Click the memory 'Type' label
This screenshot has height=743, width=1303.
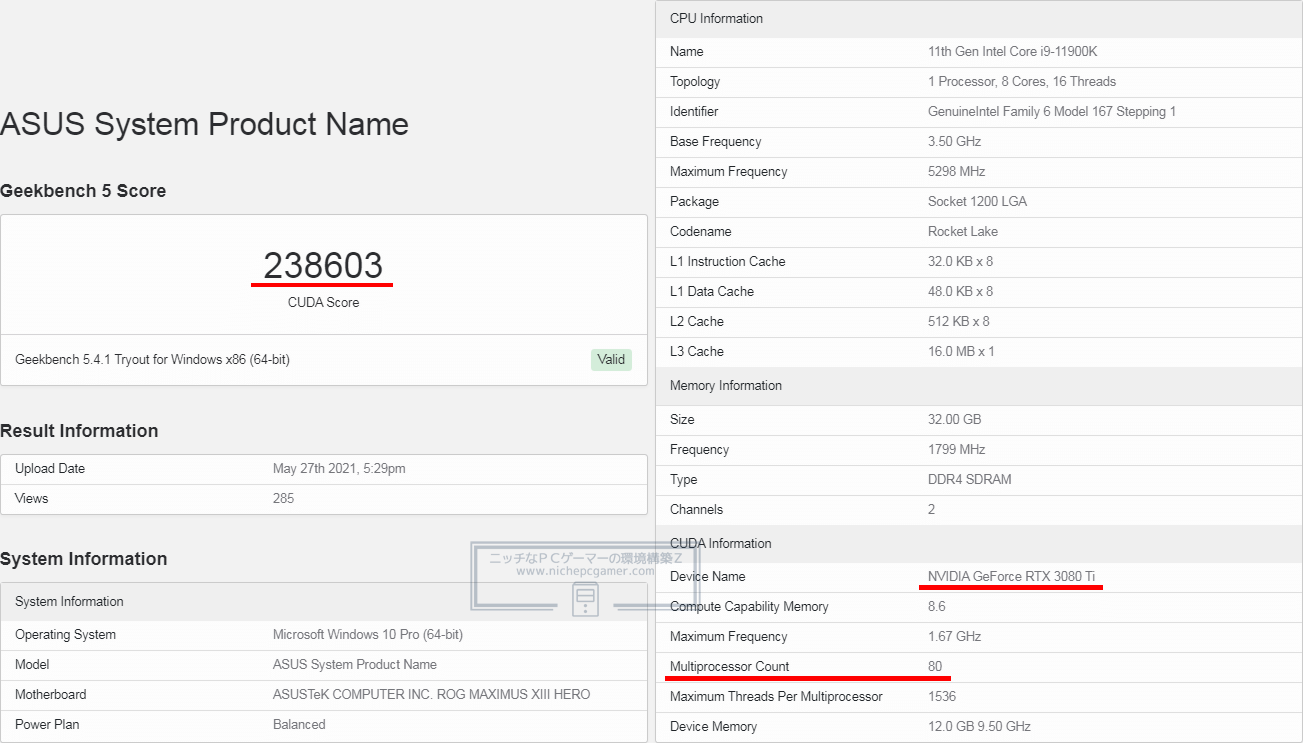(684, 480)
